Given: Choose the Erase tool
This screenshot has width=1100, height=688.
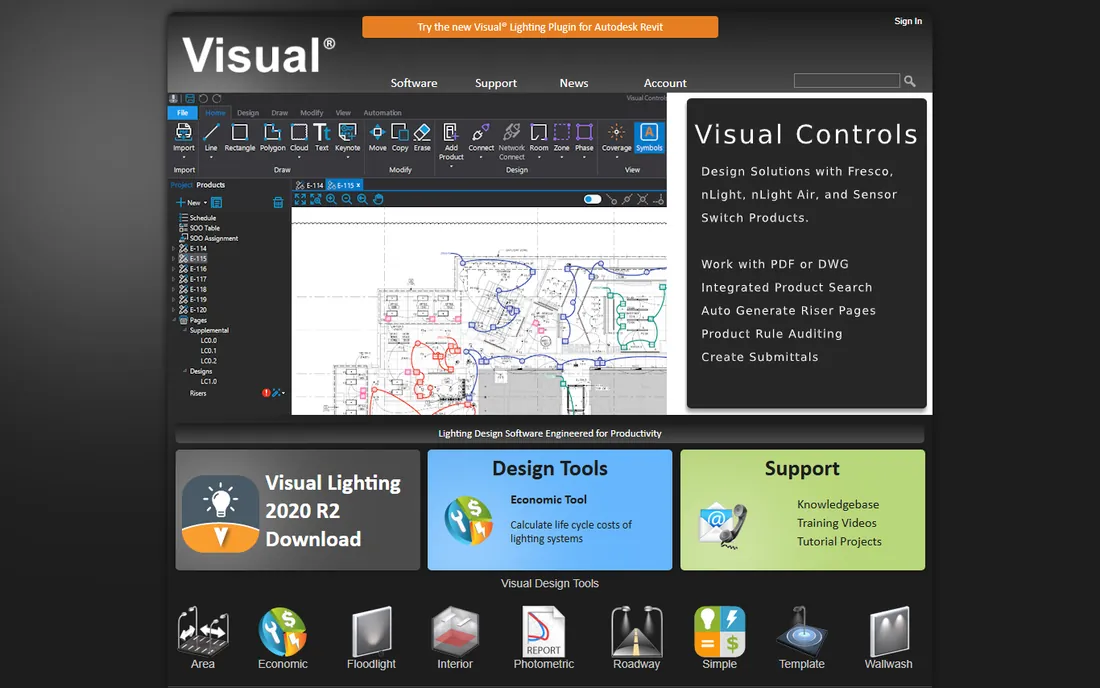Looking at the screenshot, I should point(422,138).
